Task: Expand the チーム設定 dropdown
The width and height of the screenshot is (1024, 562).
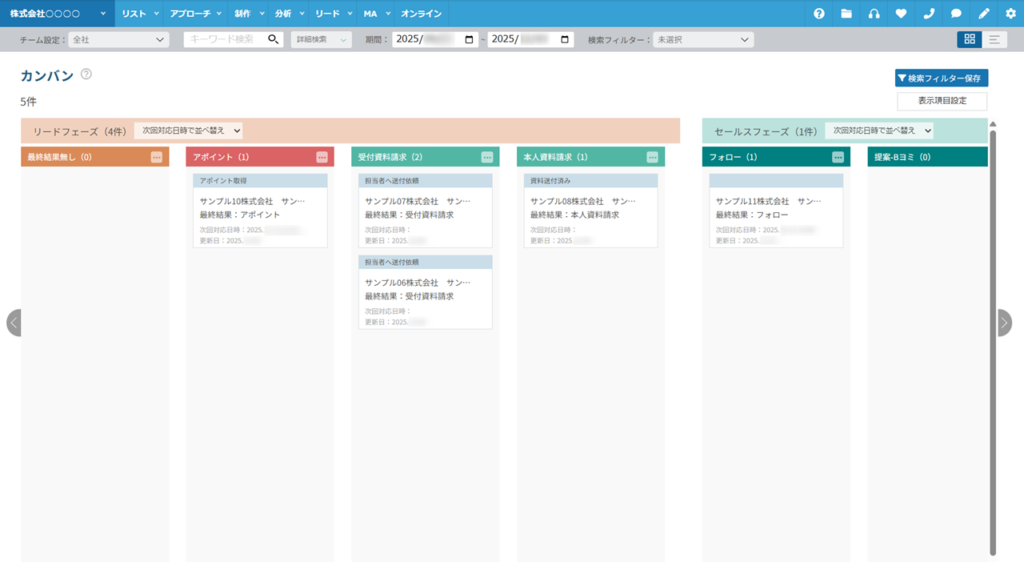Action: tap(118, 39)
